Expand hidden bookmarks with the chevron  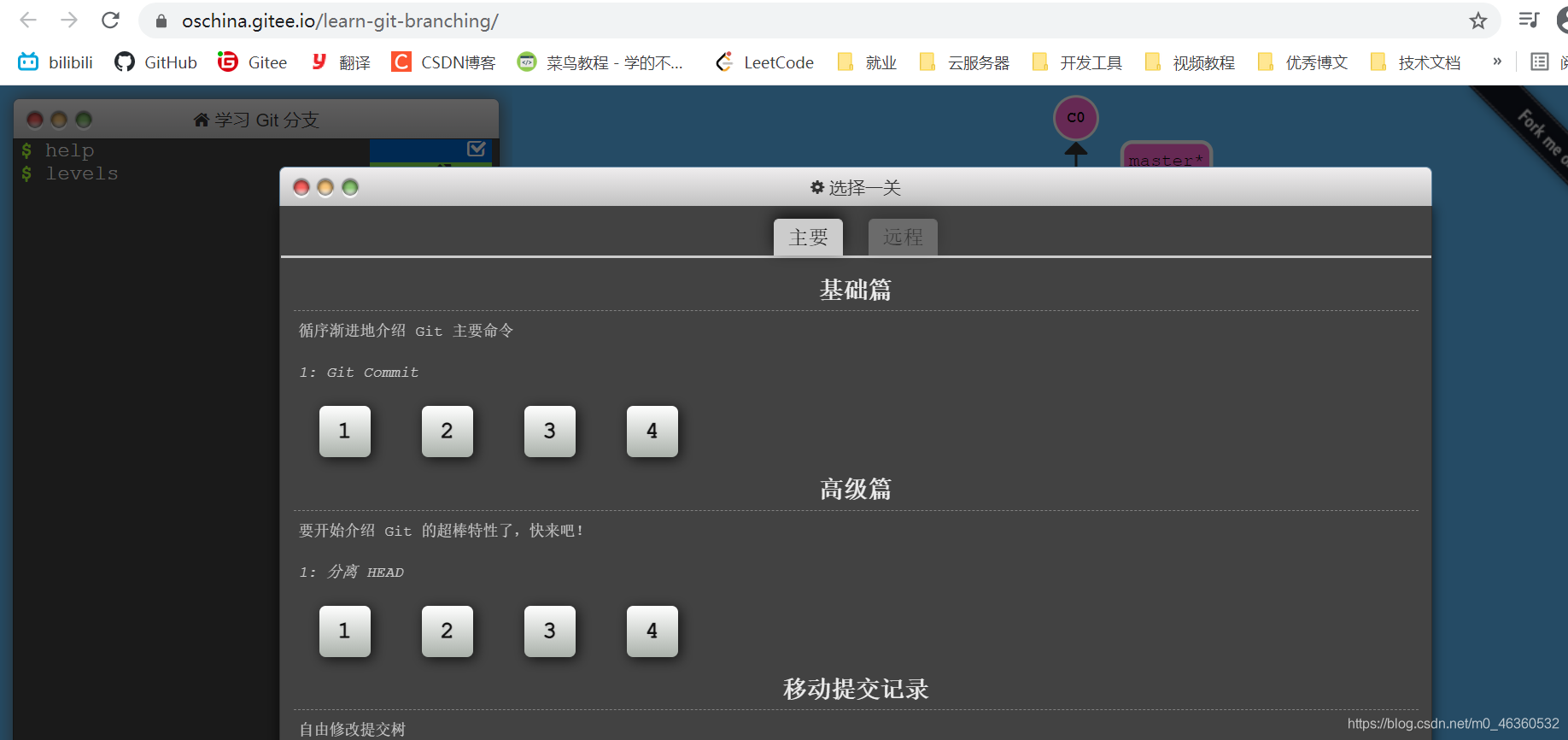[1497, 62]
